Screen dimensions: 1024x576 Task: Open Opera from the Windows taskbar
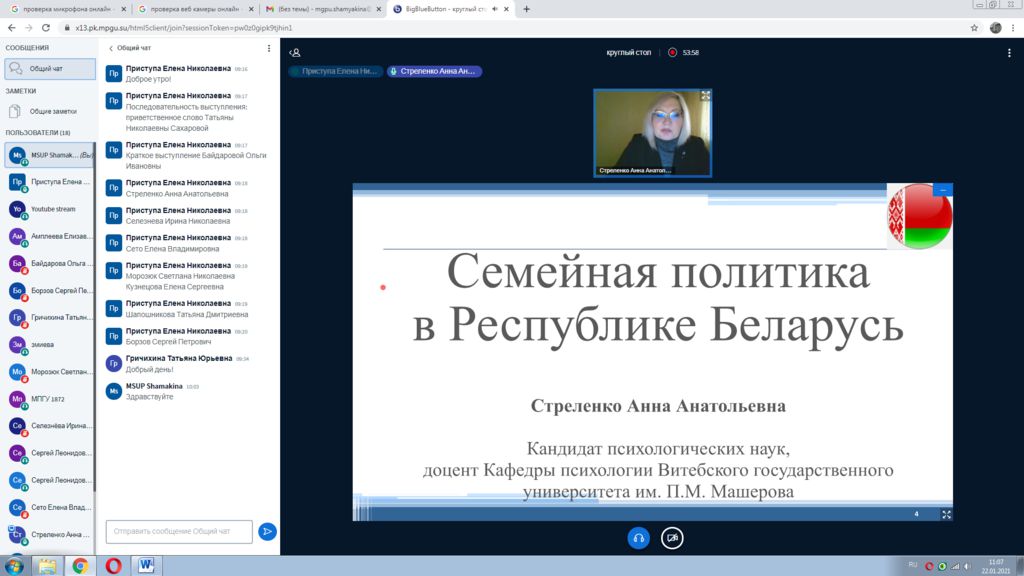[113, 565]
